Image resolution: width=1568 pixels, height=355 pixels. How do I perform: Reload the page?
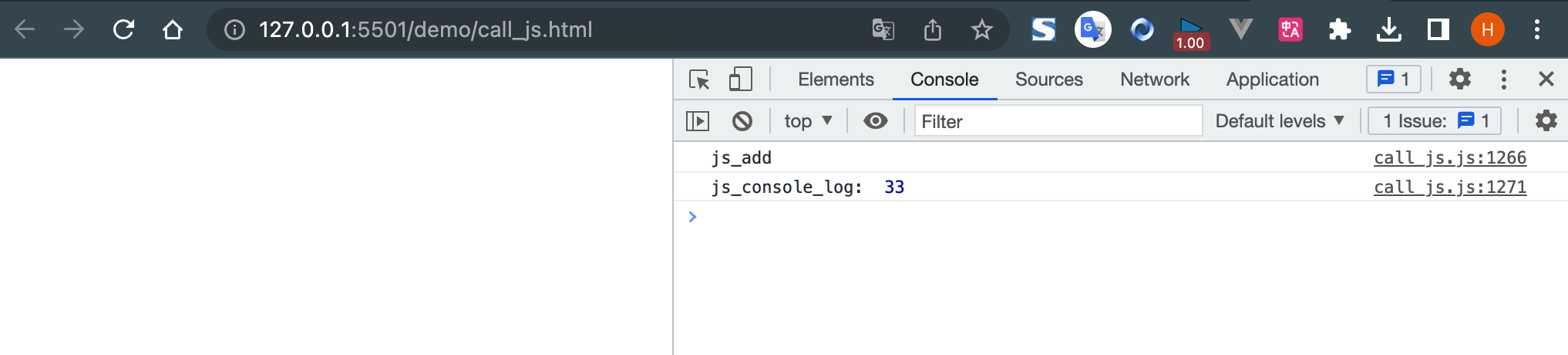pos(123,30)
